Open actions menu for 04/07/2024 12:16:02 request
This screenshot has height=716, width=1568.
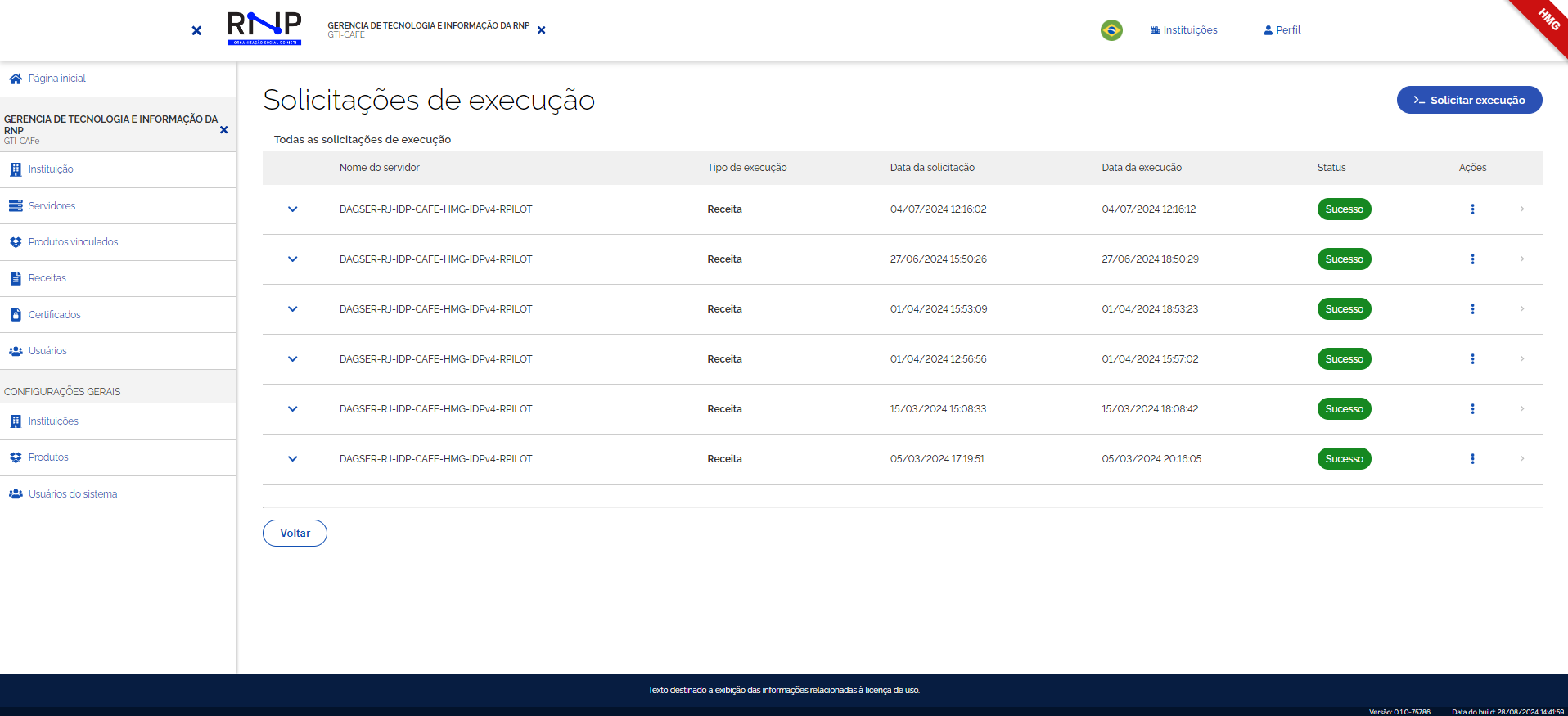click(x=1472, y=209)
